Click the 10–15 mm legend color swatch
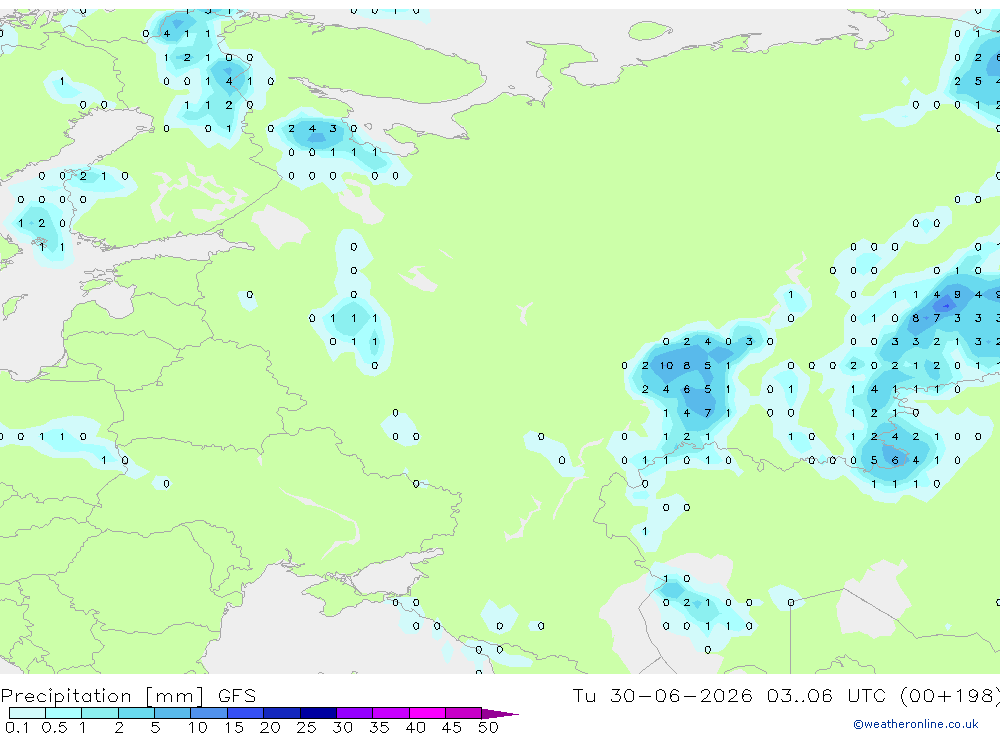The width and height of the screenshot is (1000, 733). pyautogui.click(x=209, y=713)
